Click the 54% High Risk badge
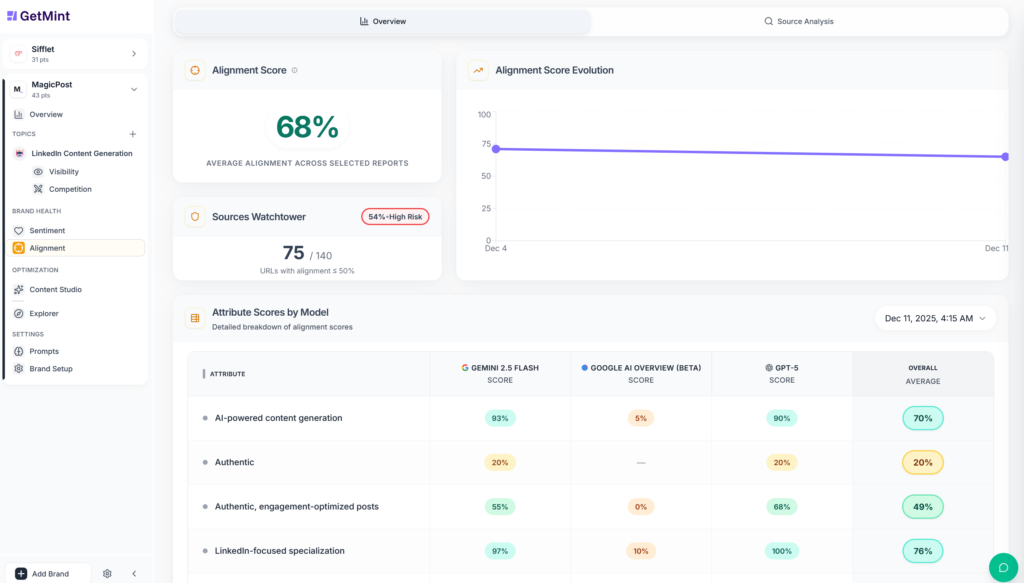The image size is (1024, 583). pos(395,216)
